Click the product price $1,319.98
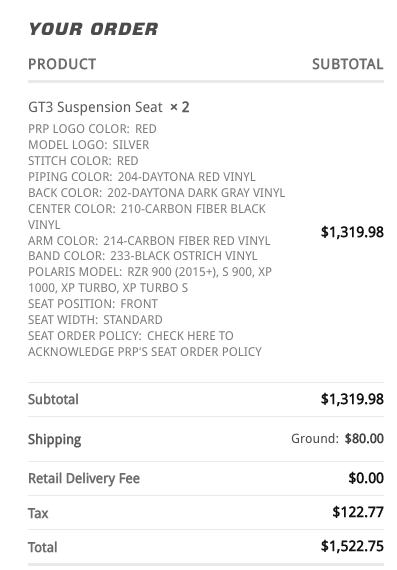 [352, 232]
